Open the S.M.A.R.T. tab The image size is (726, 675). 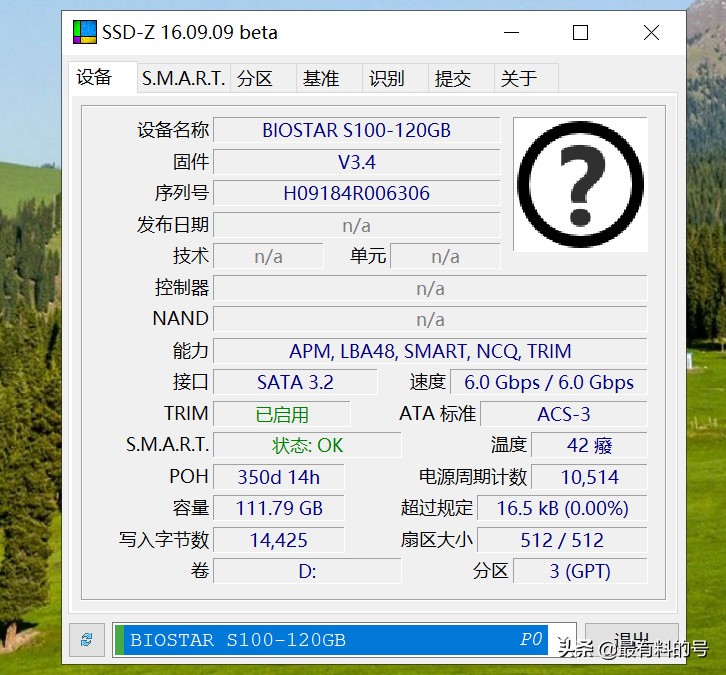[184, 79]
